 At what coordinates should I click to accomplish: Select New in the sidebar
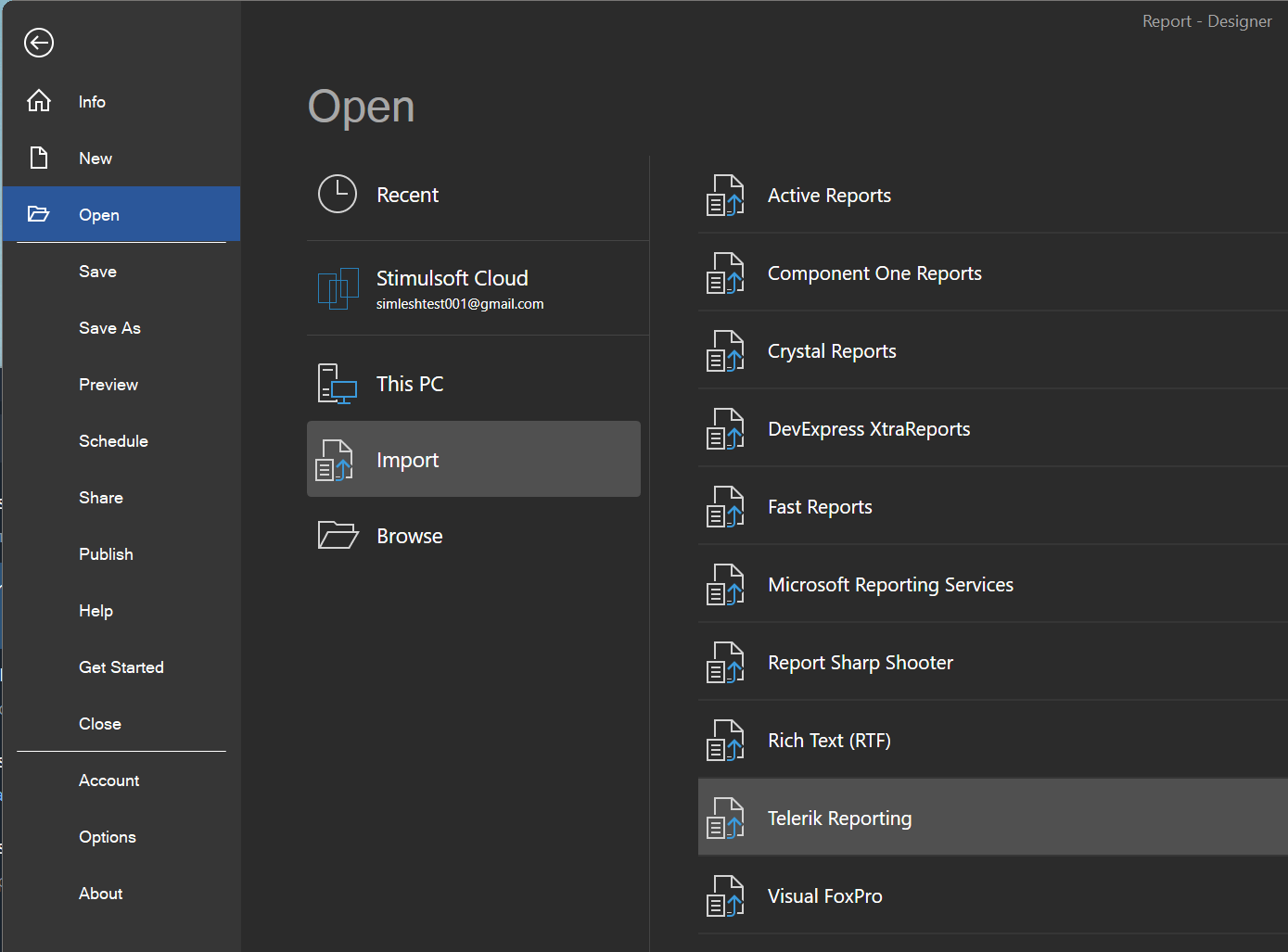(x=121, y=159)
